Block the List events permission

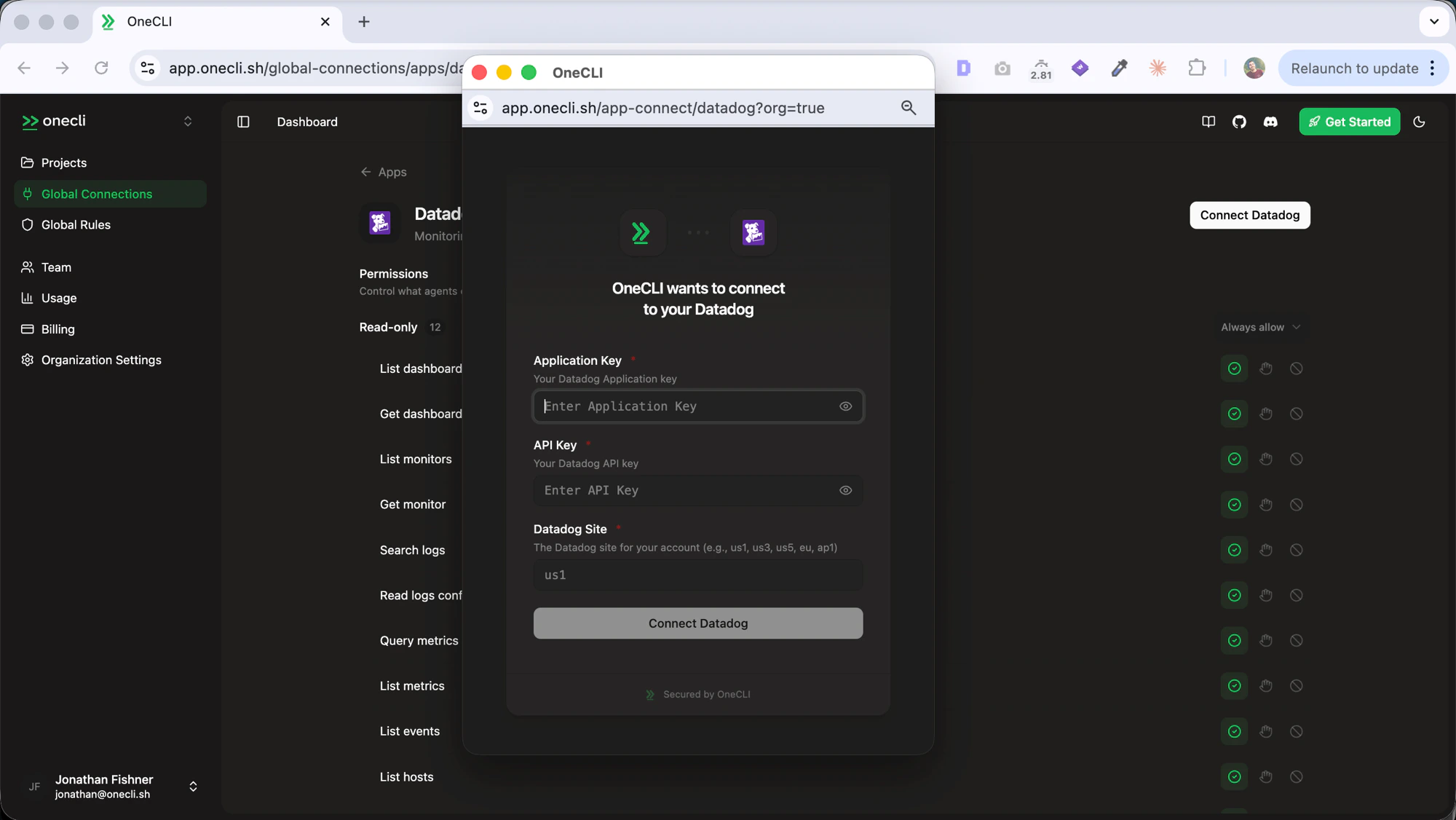[1297, 731]
